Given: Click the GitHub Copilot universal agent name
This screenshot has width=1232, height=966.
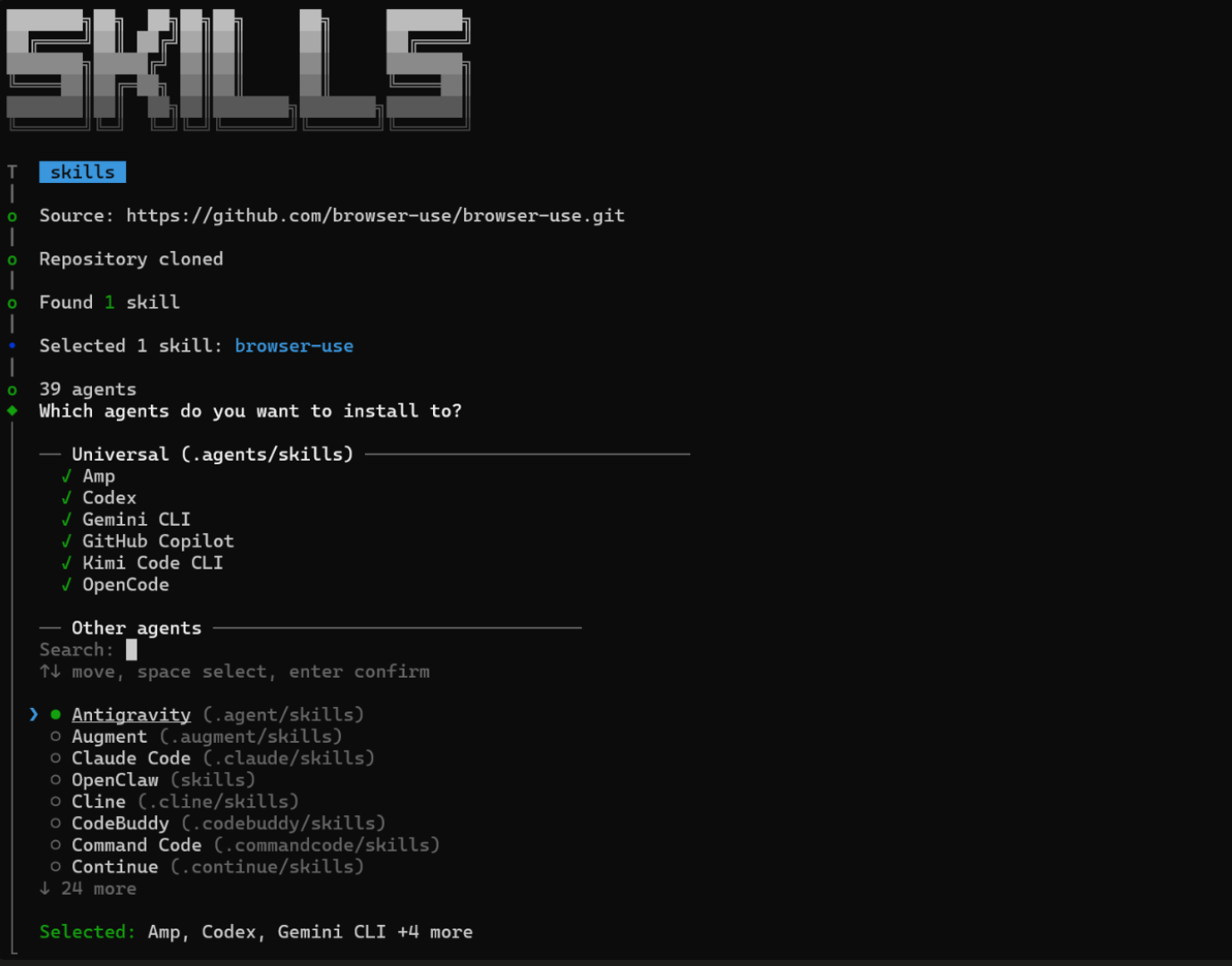Looking at the screenshot, I should (158, 541).
